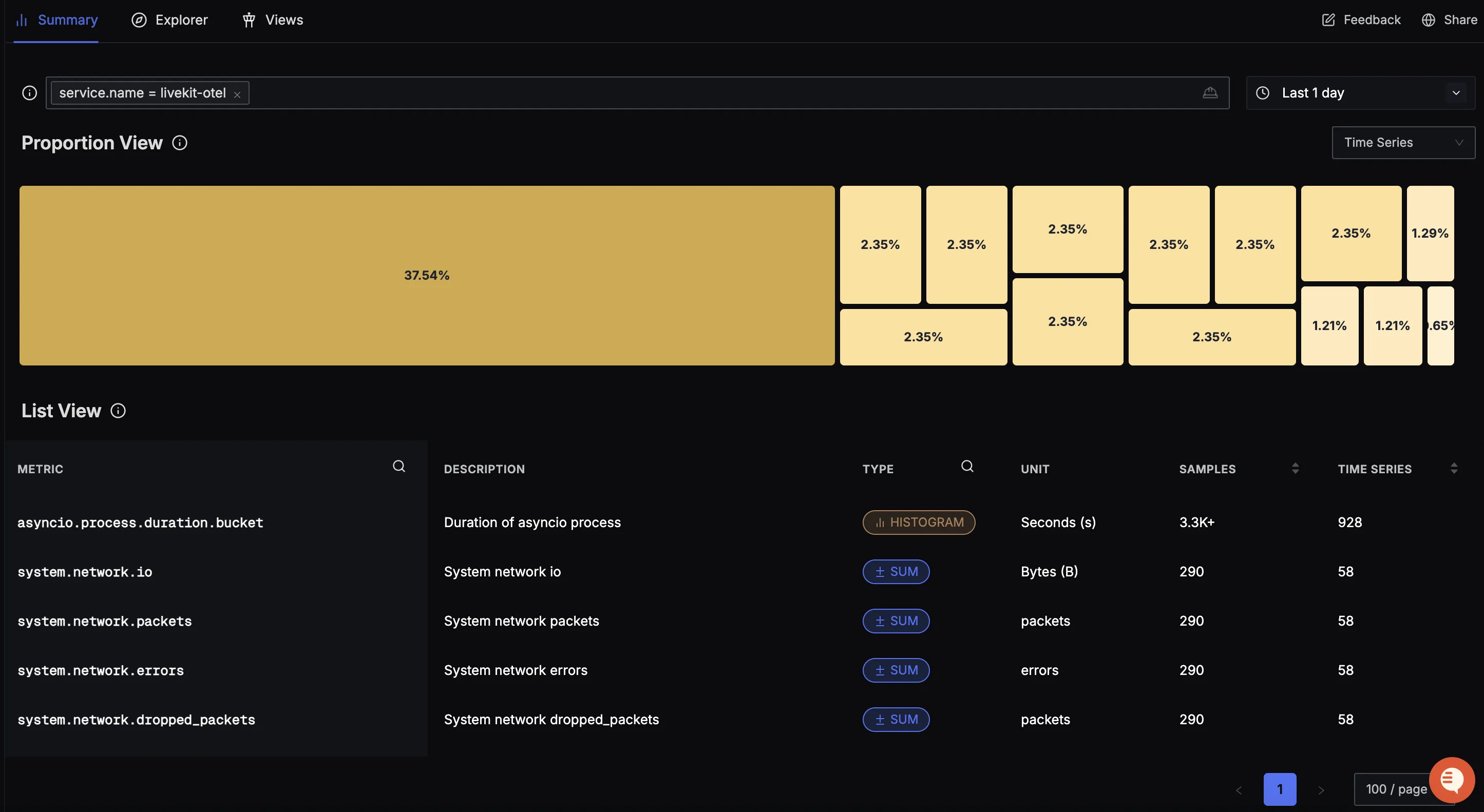Toggle sorting on the SAMPLES column
Image resolution: width=1484 pixels, height=812 pixels.
pyautogui.click(x=1295, y=468)
